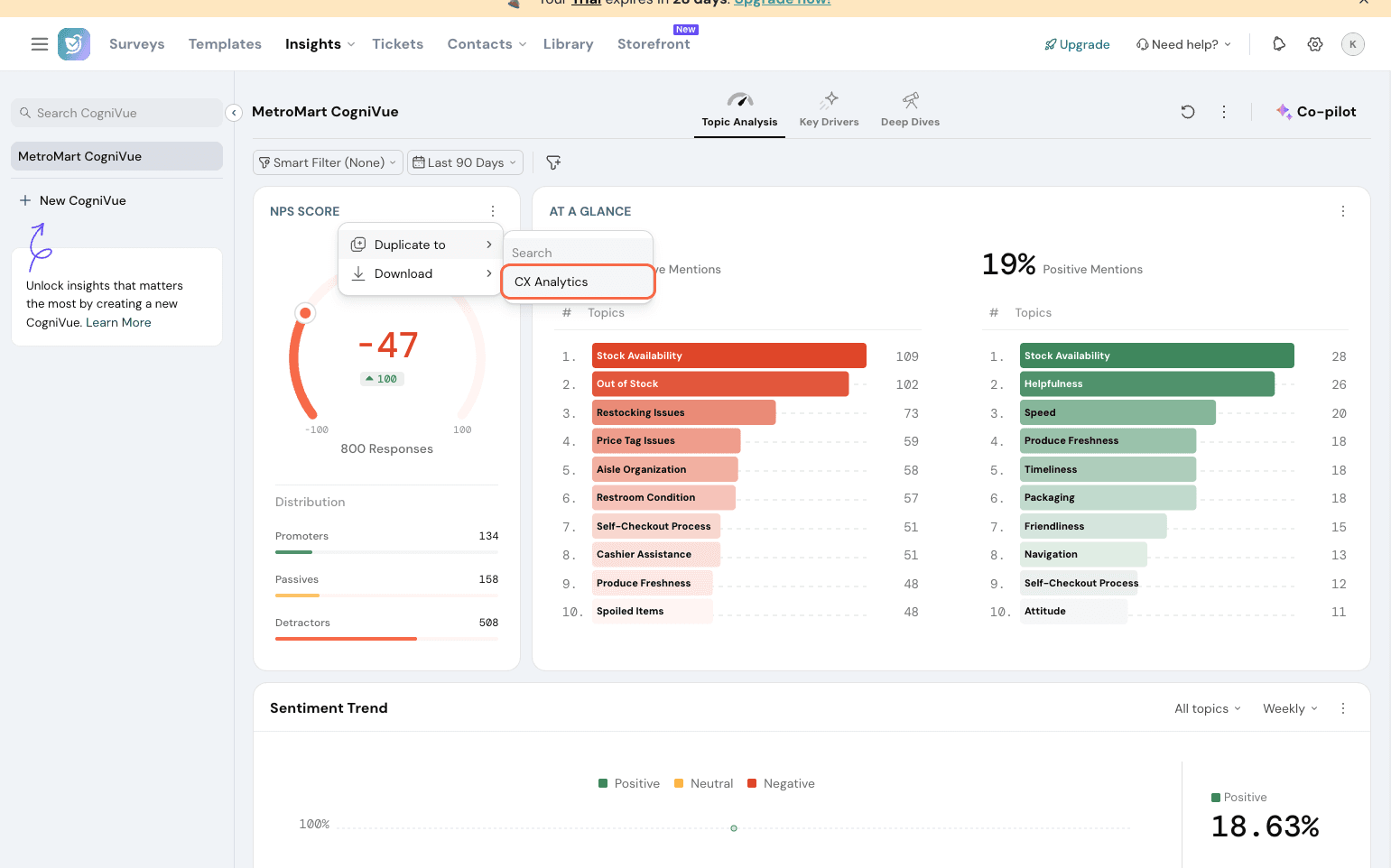The width and height of the screenshot is (1391, 868).
Task: Open the settings gear icon
Action: click(x=1315, y=44)
